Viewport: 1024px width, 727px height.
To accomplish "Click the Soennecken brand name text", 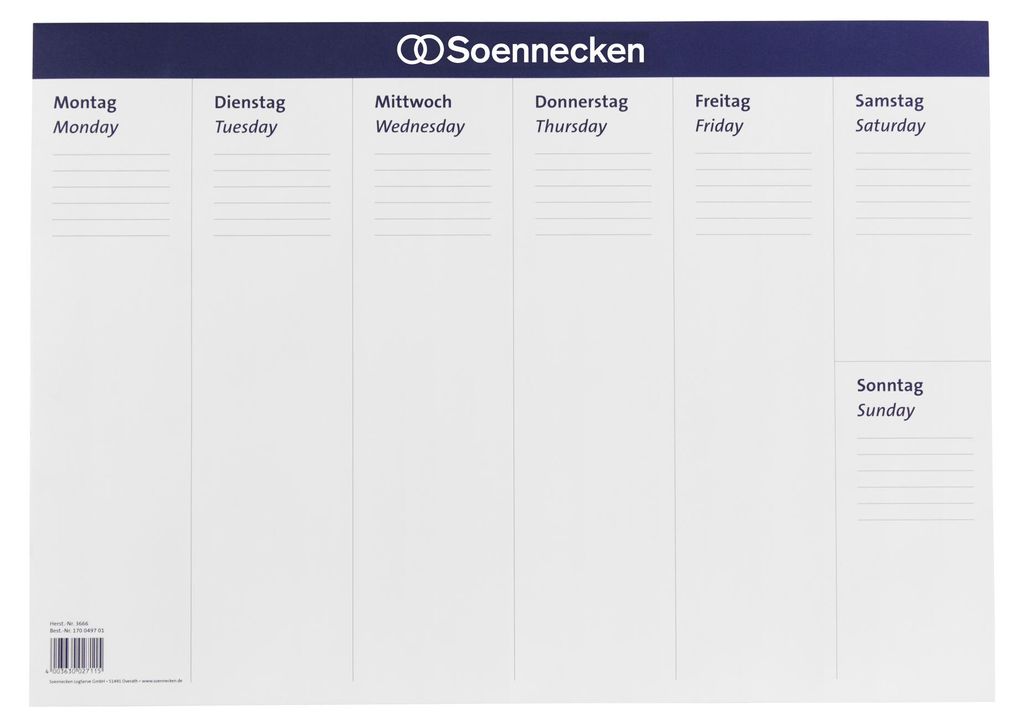I will tap(546, 50).
